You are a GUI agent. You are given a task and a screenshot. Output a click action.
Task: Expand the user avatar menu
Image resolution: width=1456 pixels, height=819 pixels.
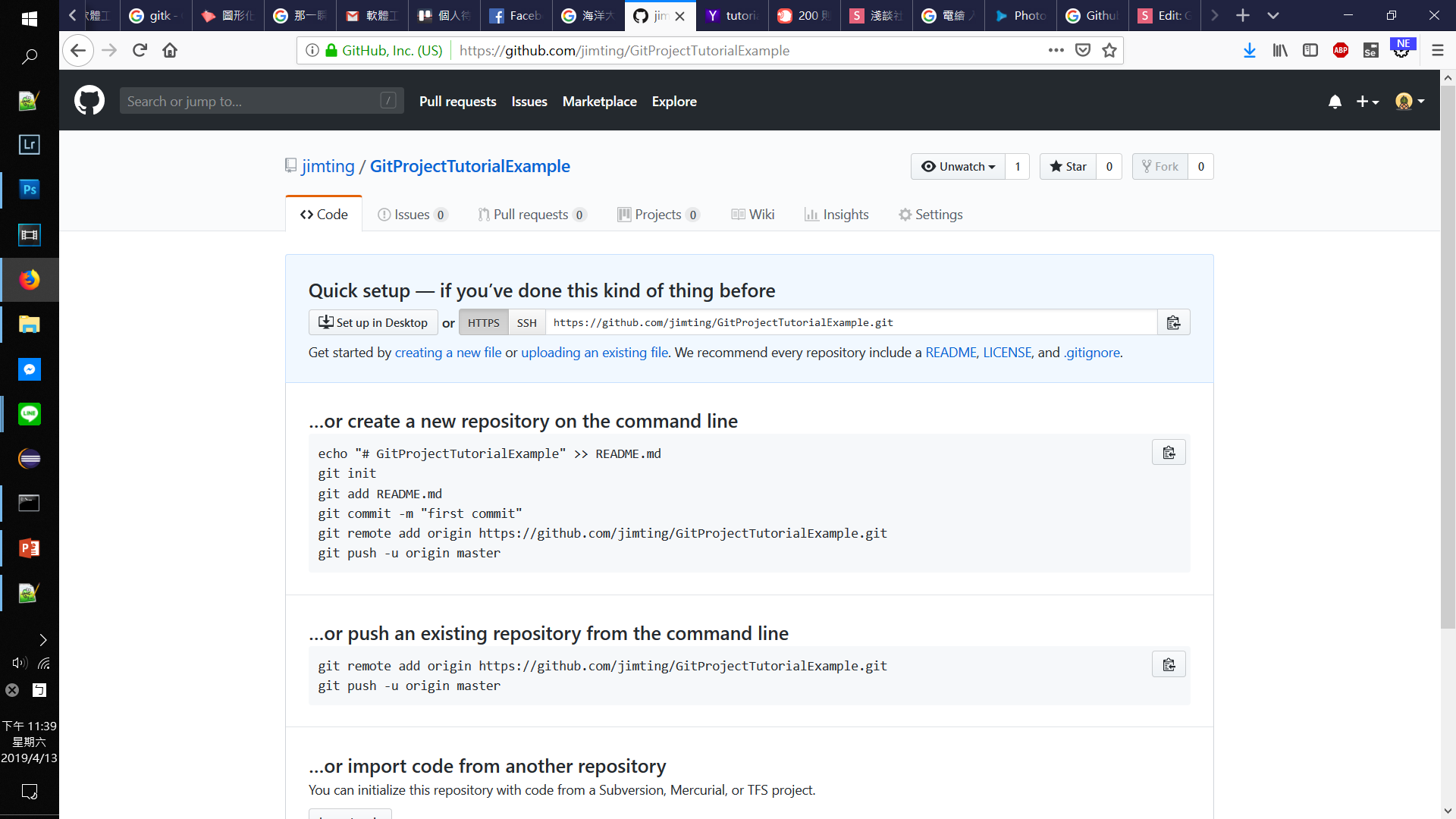pyautogui.click(x=1410, y=102)
